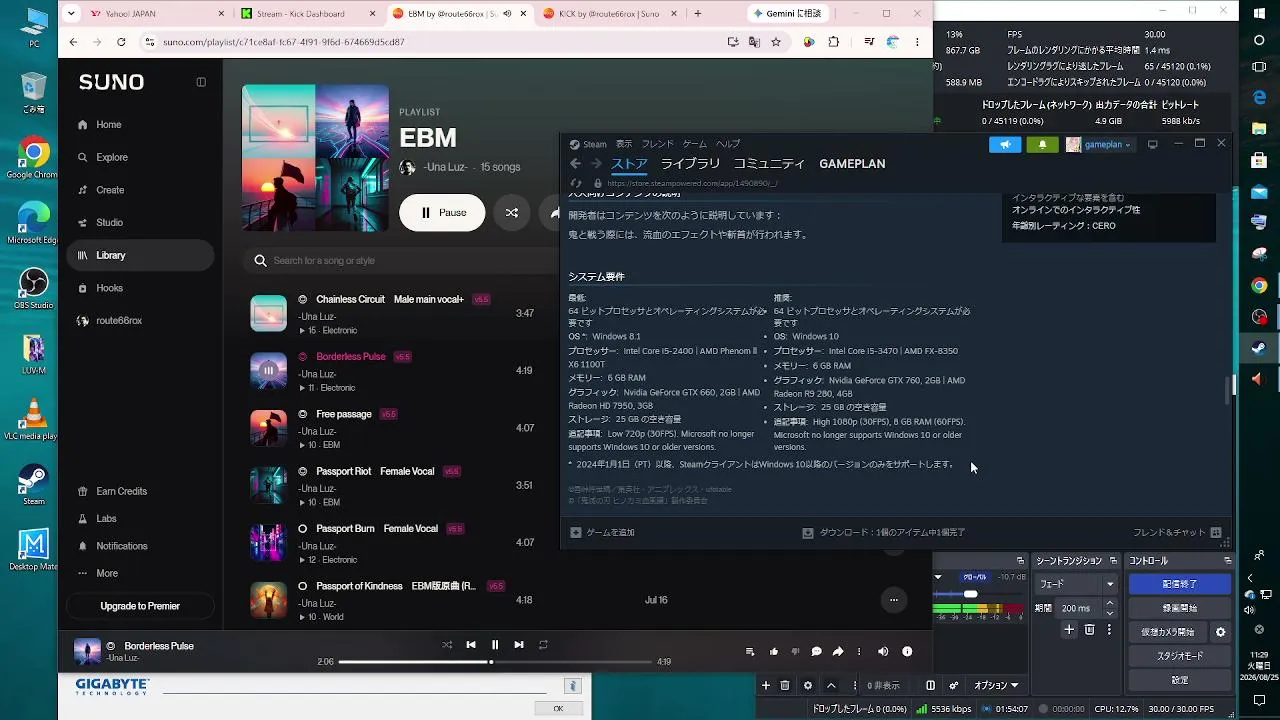Mute the Suno player volume
Image resolution: width=1280 pixels, height=720 pixels.
click(x=883, y=652)
